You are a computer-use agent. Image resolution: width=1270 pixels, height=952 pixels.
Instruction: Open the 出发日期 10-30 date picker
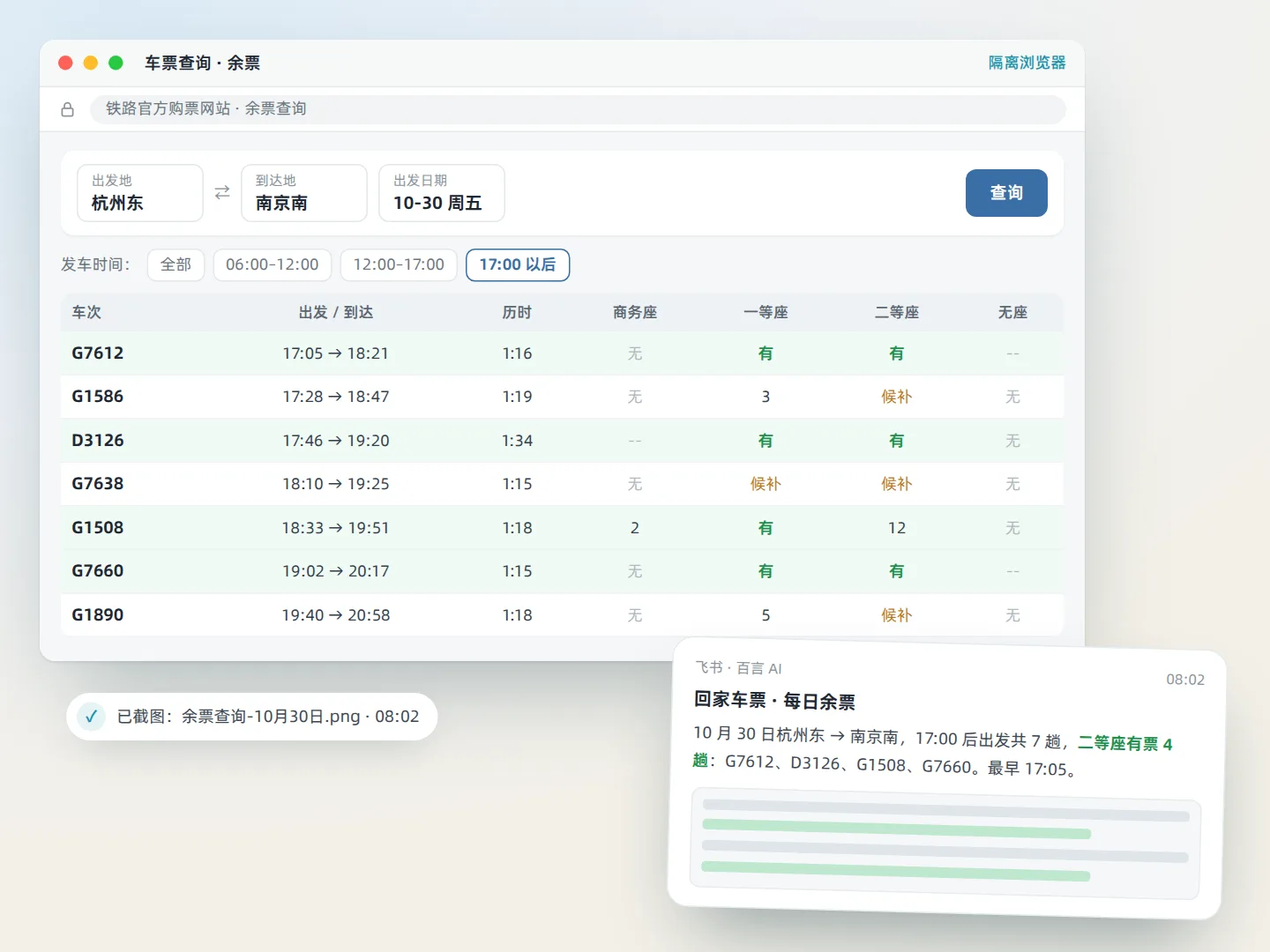442,193
